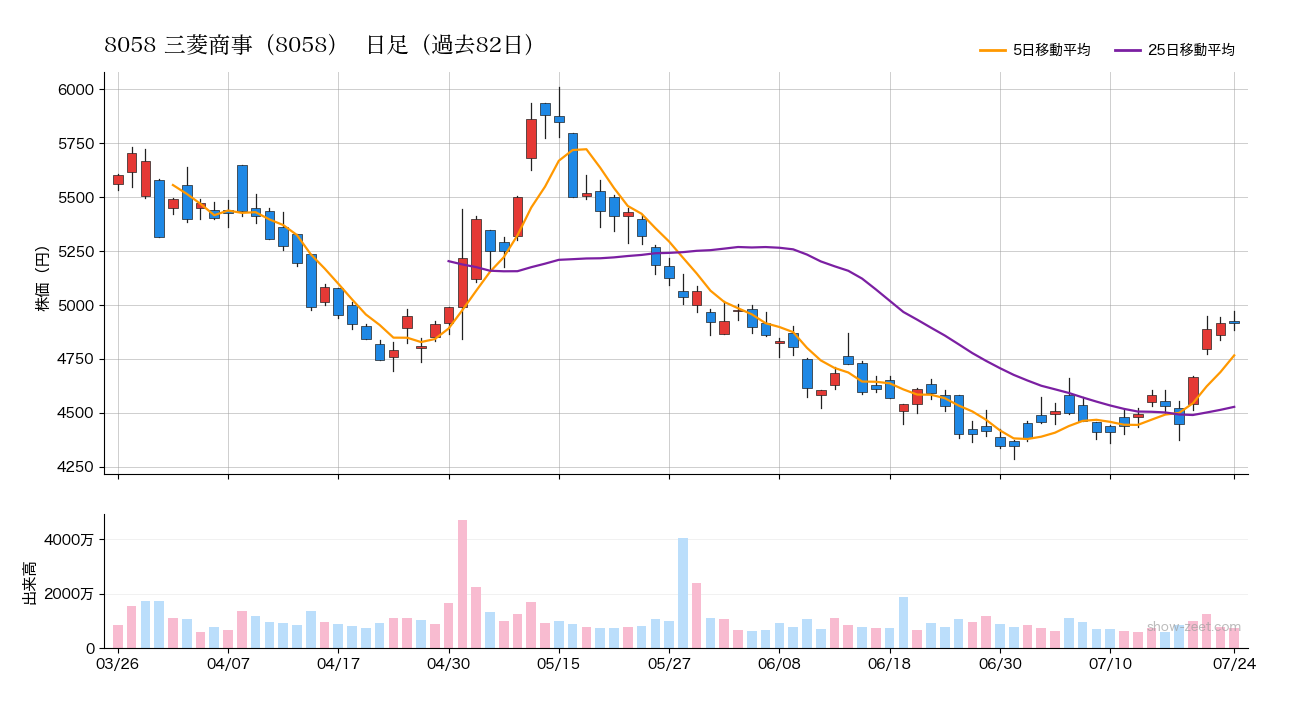This screenshot has height=720, width=1300.
Task: Select the 5750 price tick label
Action: [76, 144]
